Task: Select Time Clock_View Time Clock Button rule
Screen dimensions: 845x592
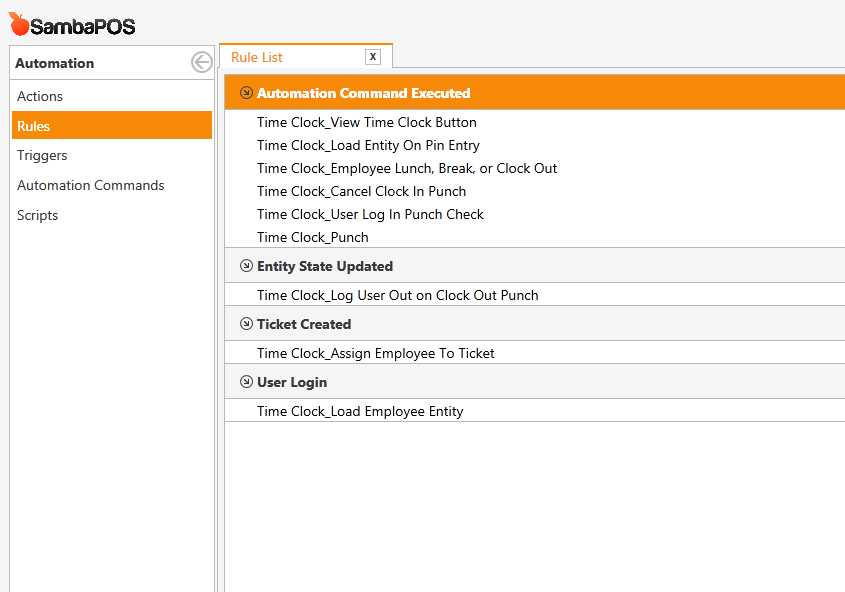Action: (x=366, y=122)
